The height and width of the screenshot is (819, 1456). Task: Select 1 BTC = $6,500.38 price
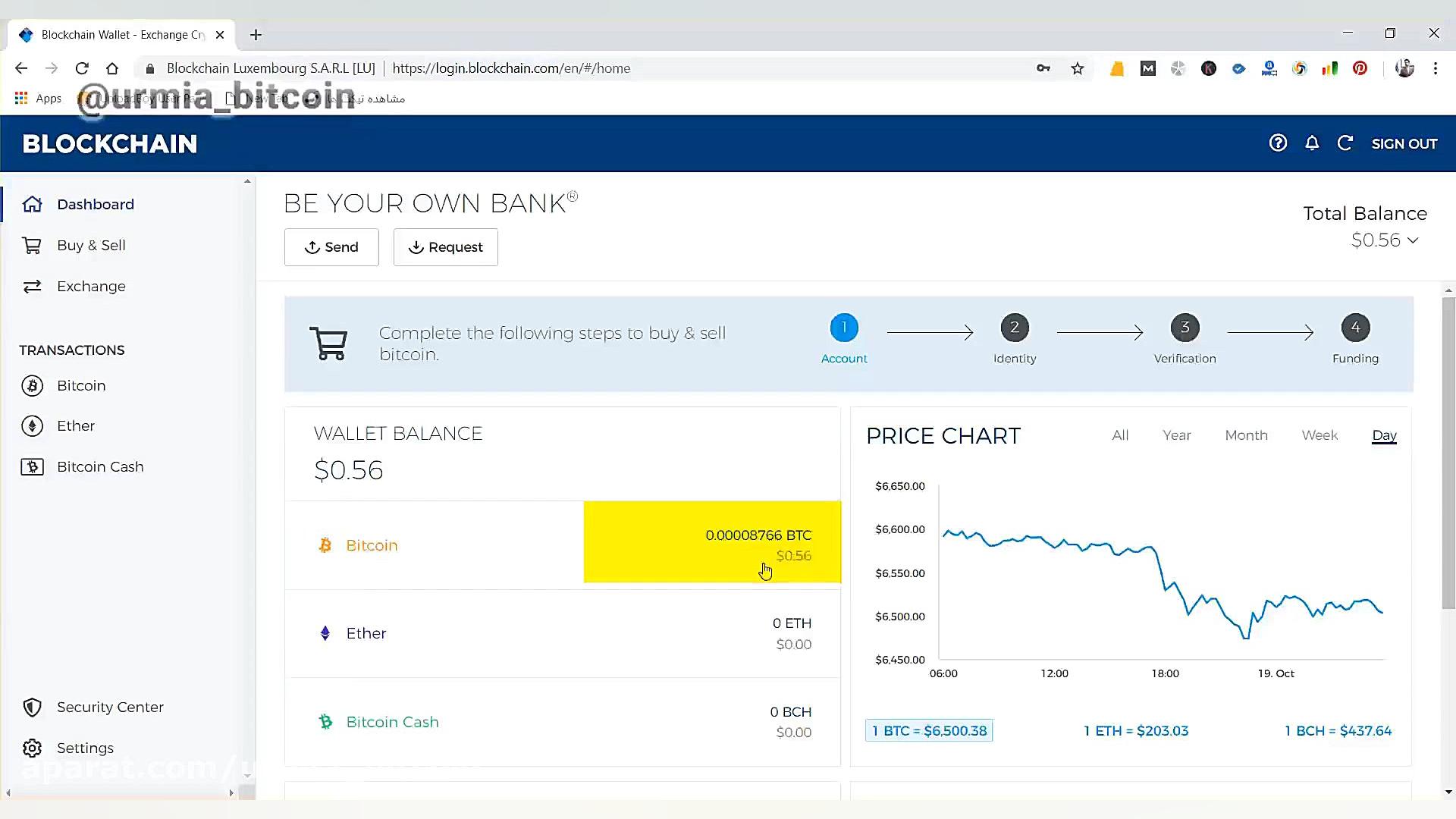click(929, 731)
